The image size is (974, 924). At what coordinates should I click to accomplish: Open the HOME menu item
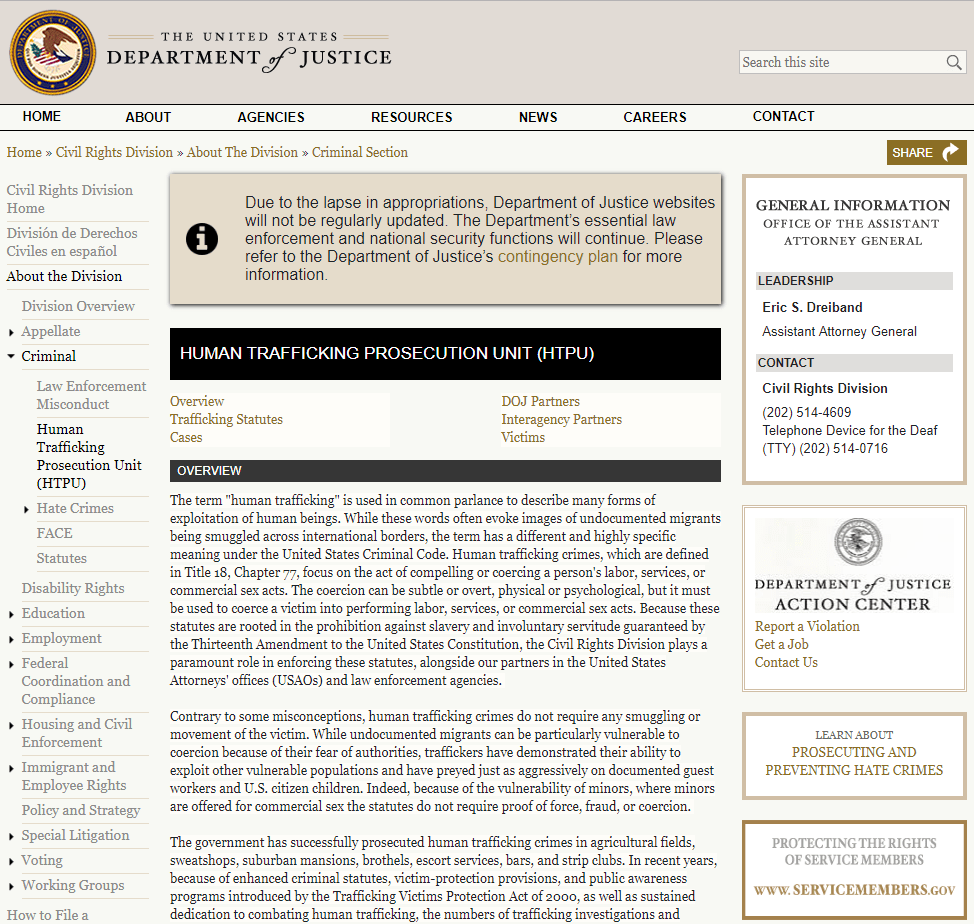click(42, 117)
